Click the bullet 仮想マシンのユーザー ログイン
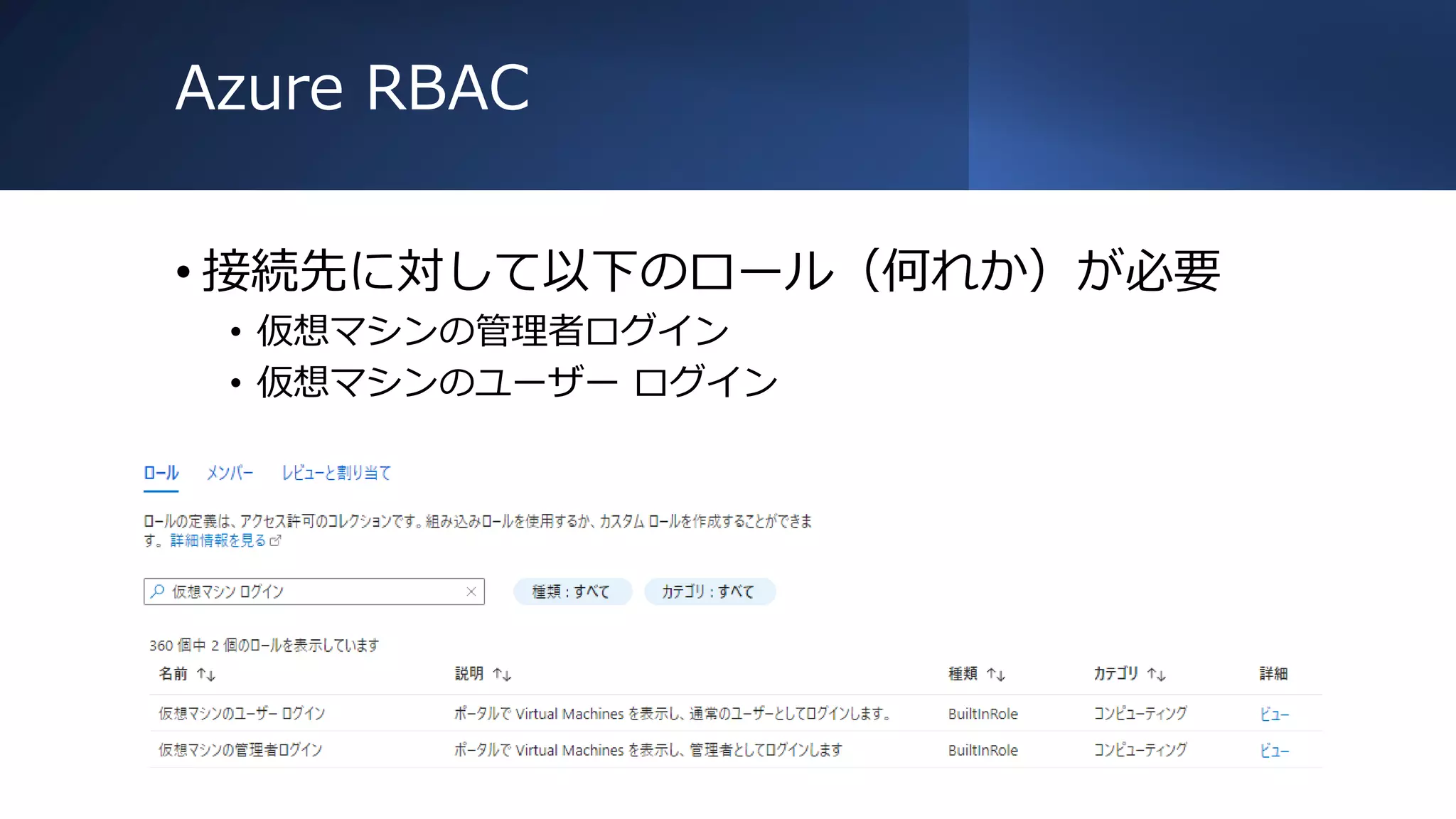 click(x=517, y=382)
